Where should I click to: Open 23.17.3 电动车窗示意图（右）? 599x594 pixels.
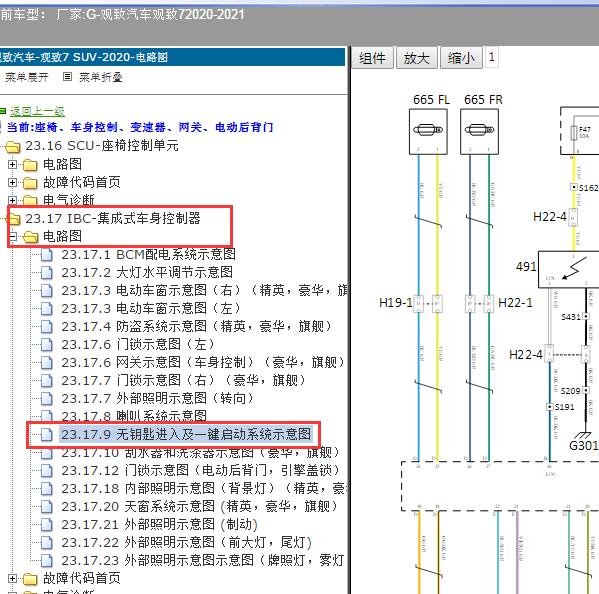tap(204, 290)
